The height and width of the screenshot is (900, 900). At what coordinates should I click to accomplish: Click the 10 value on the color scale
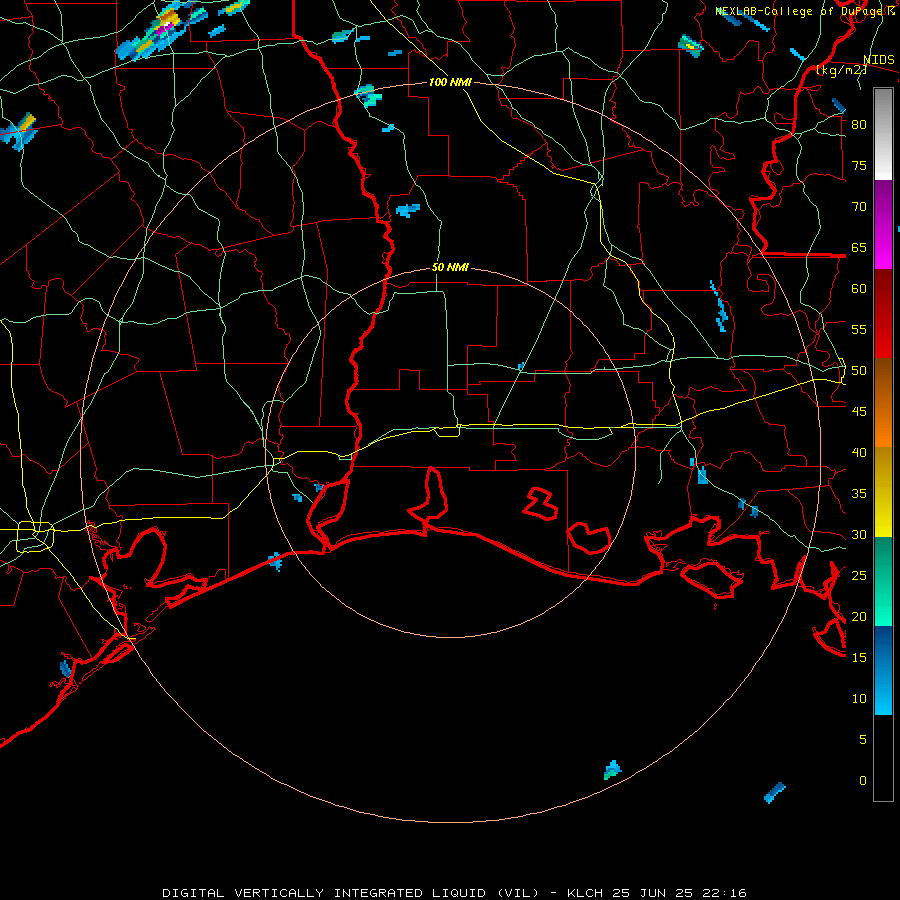point(859,699)
